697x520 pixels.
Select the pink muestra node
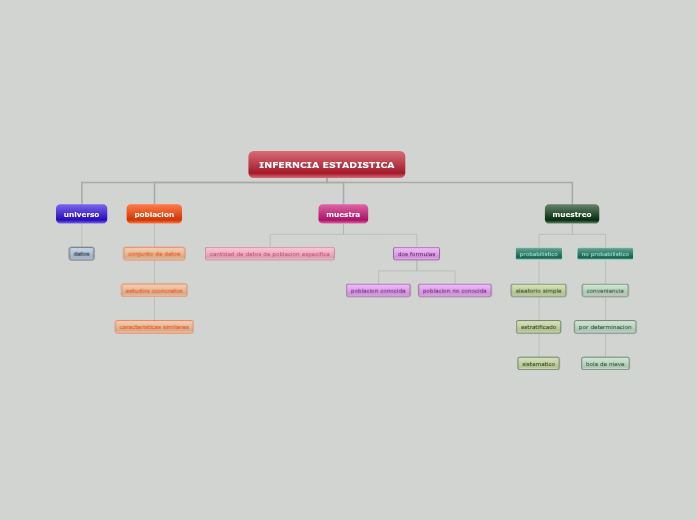[x=343, y=214]
